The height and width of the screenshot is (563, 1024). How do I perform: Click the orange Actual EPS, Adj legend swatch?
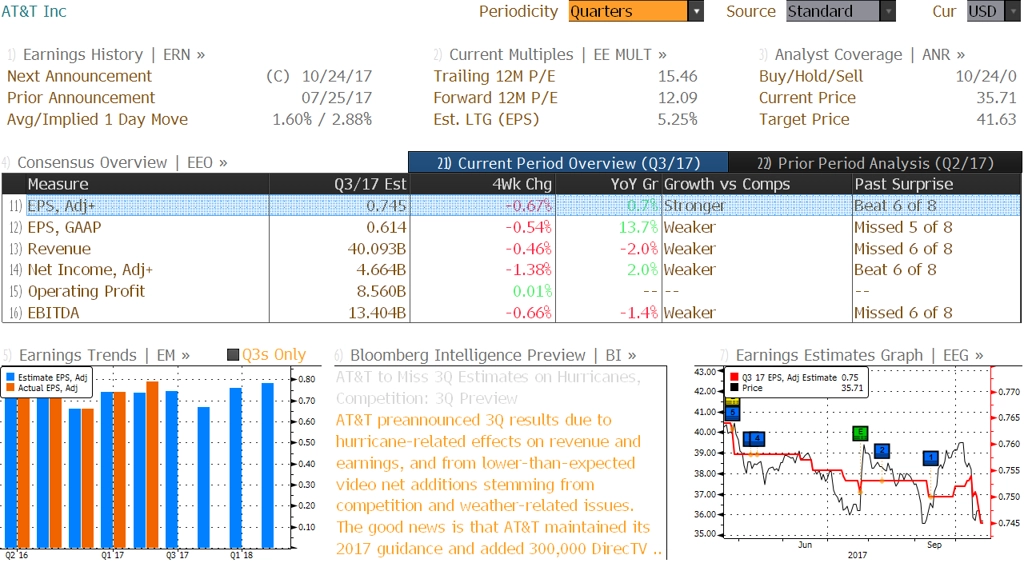10,388
